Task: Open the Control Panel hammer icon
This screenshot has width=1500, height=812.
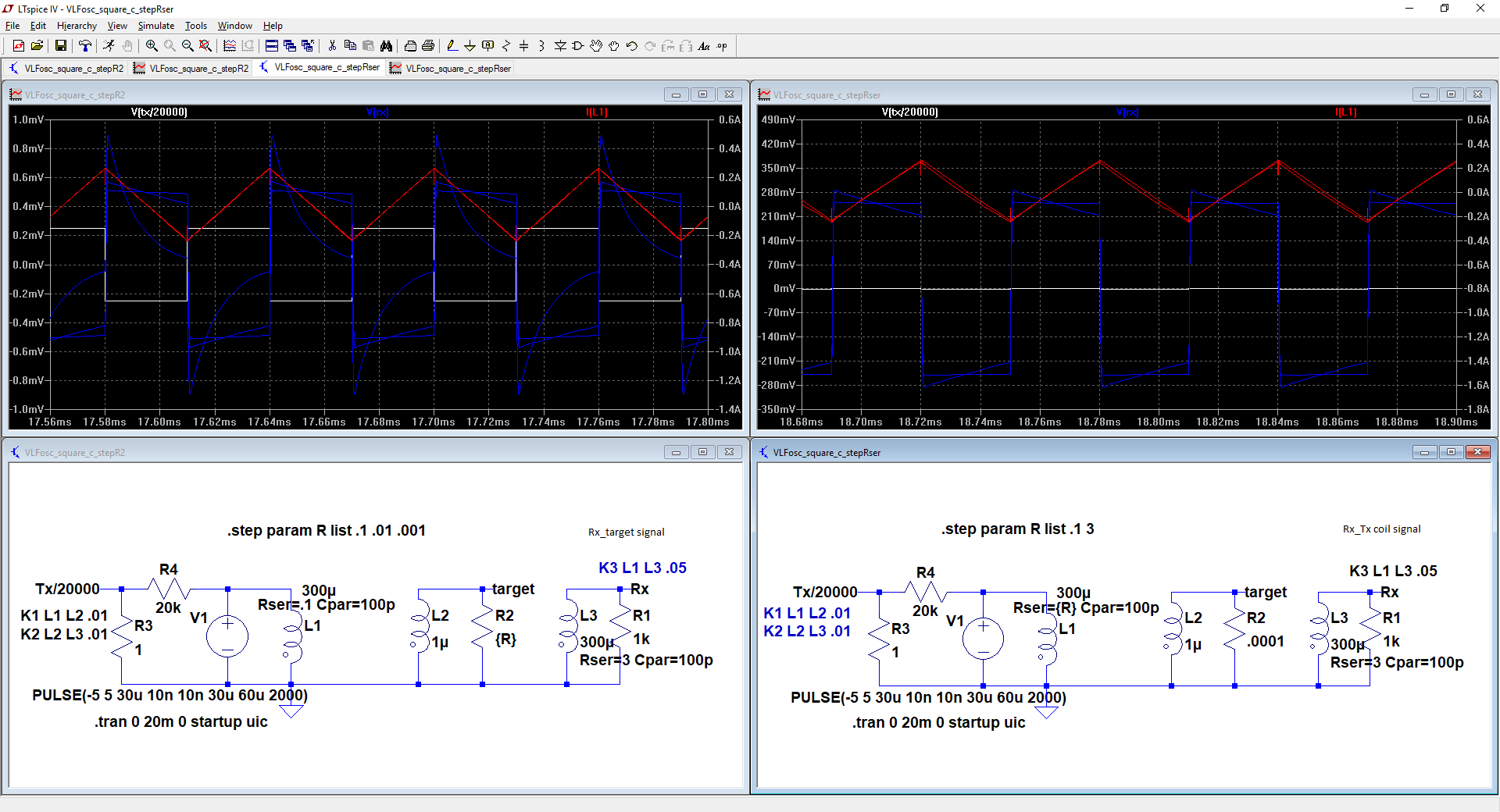Action: (85, 46)
